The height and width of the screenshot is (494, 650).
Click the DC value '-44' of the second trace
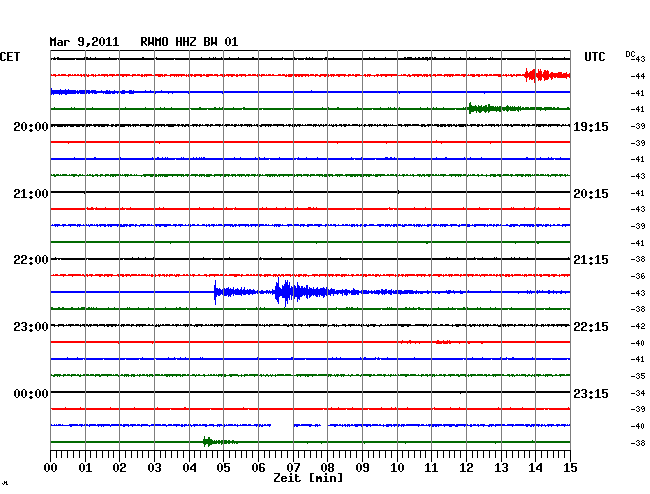[x=638, y=76]
